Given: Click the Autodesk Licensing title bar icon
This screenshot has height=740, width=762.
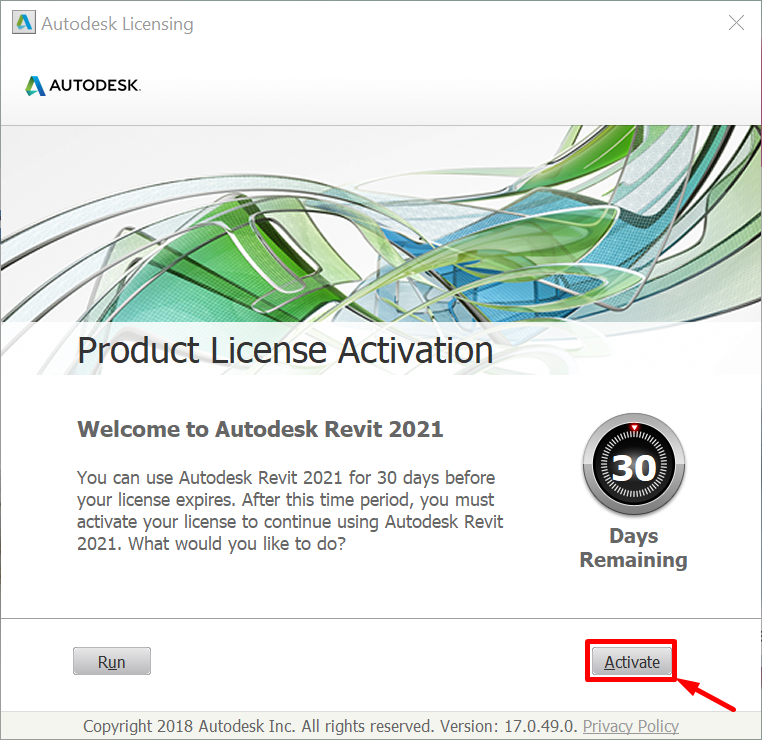Looking at the screenshot, I should pos(24,23).
